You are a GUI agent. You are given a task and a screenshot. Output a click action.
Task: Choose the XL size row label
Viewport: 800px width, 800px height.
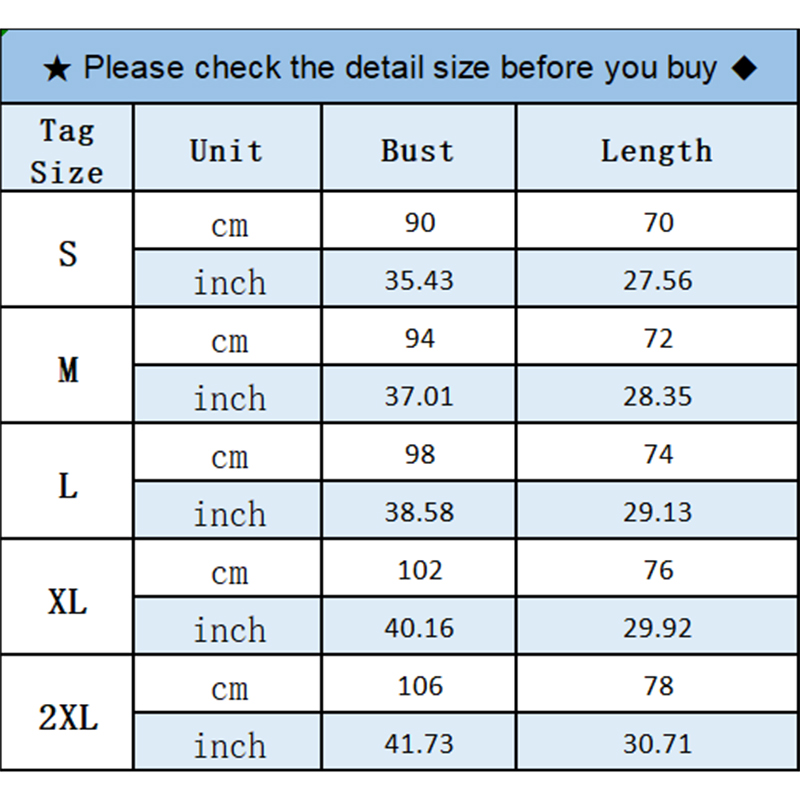click(x=67, y=602)
